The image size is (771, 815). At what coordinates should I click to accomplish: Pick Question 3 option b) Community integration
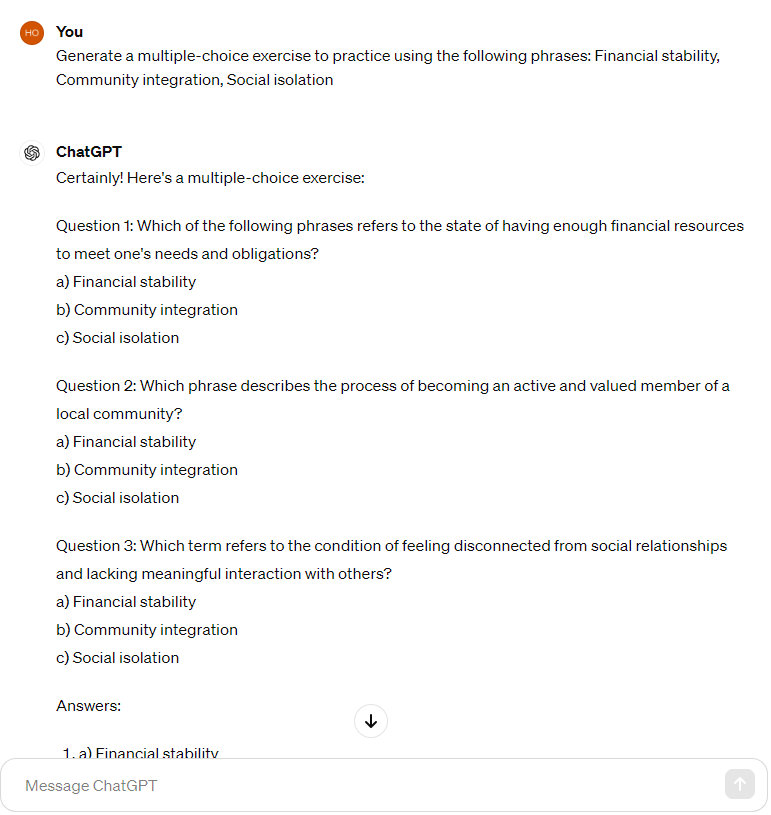tap(147, 630)
